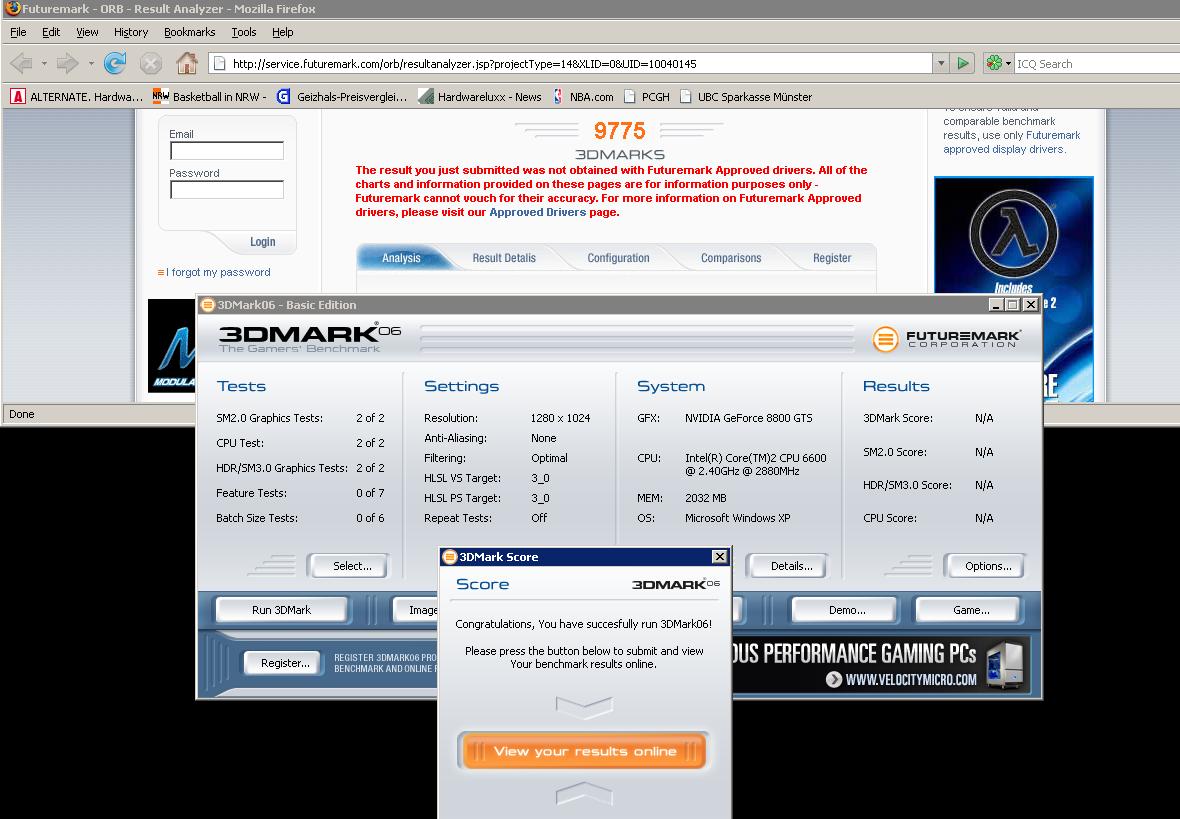Click the Futuremark Corporation logo in 3DMark06
The height and width of the screenshot is (819, 1180).
(947, 339)
